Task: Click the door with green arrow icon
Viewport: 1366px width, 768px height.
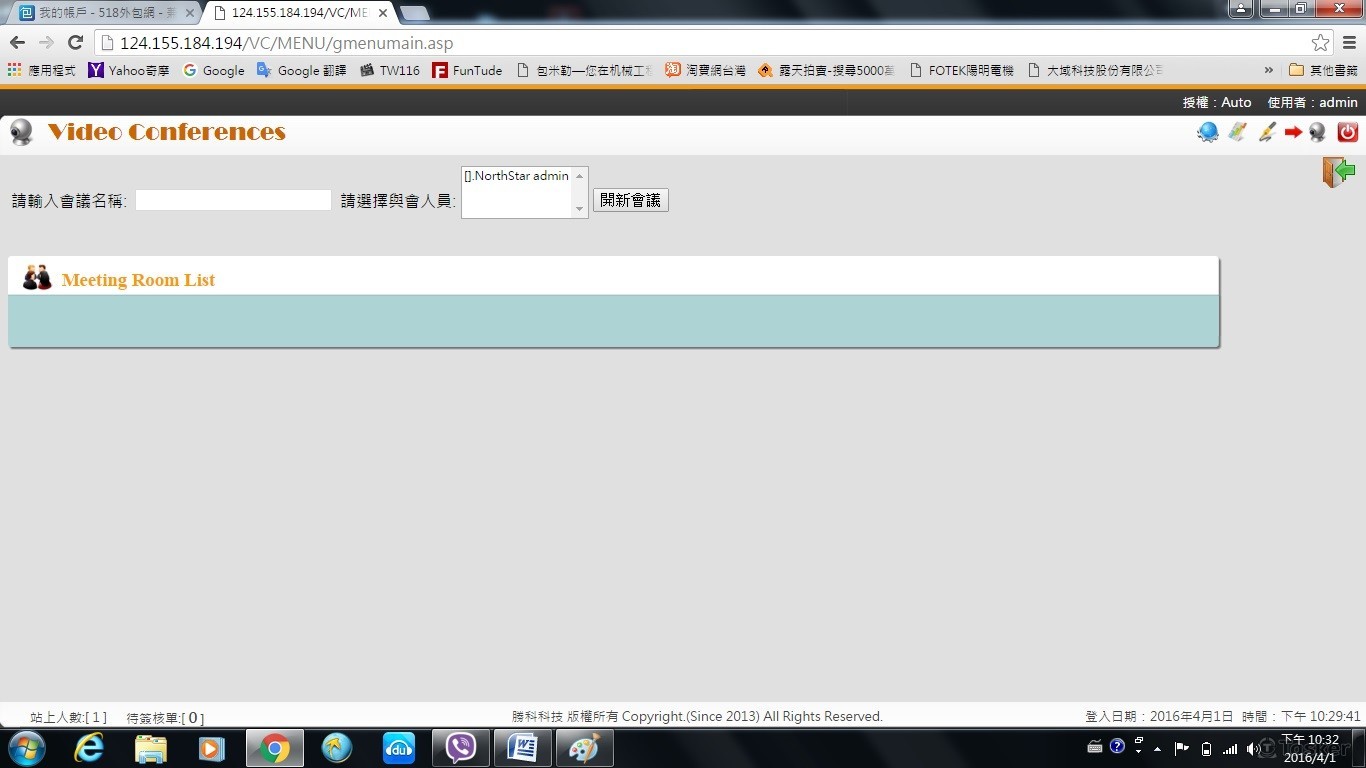Action: click(x=1338, y=172)
